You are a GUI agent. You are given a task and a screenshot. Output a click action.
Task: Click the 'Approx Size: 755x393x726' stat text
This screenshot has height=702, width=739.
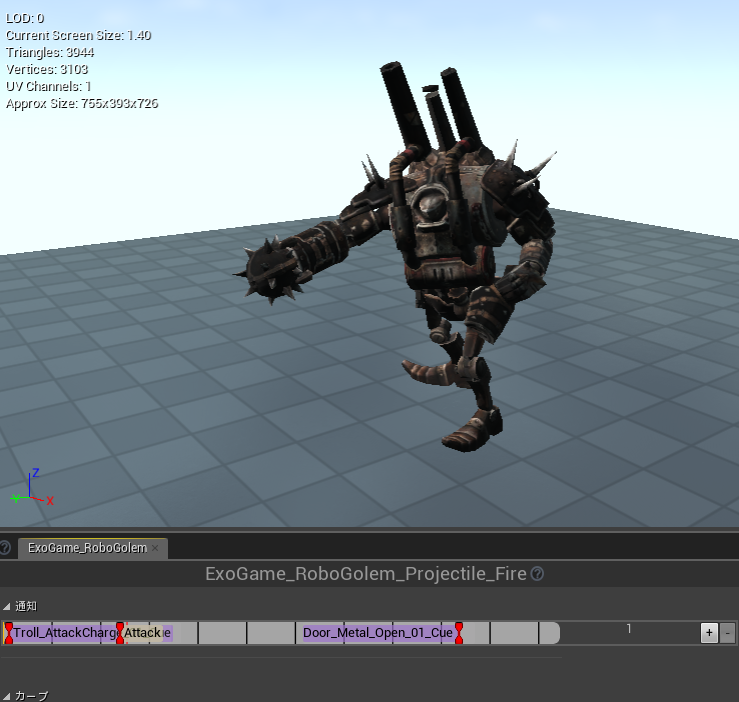82,104
